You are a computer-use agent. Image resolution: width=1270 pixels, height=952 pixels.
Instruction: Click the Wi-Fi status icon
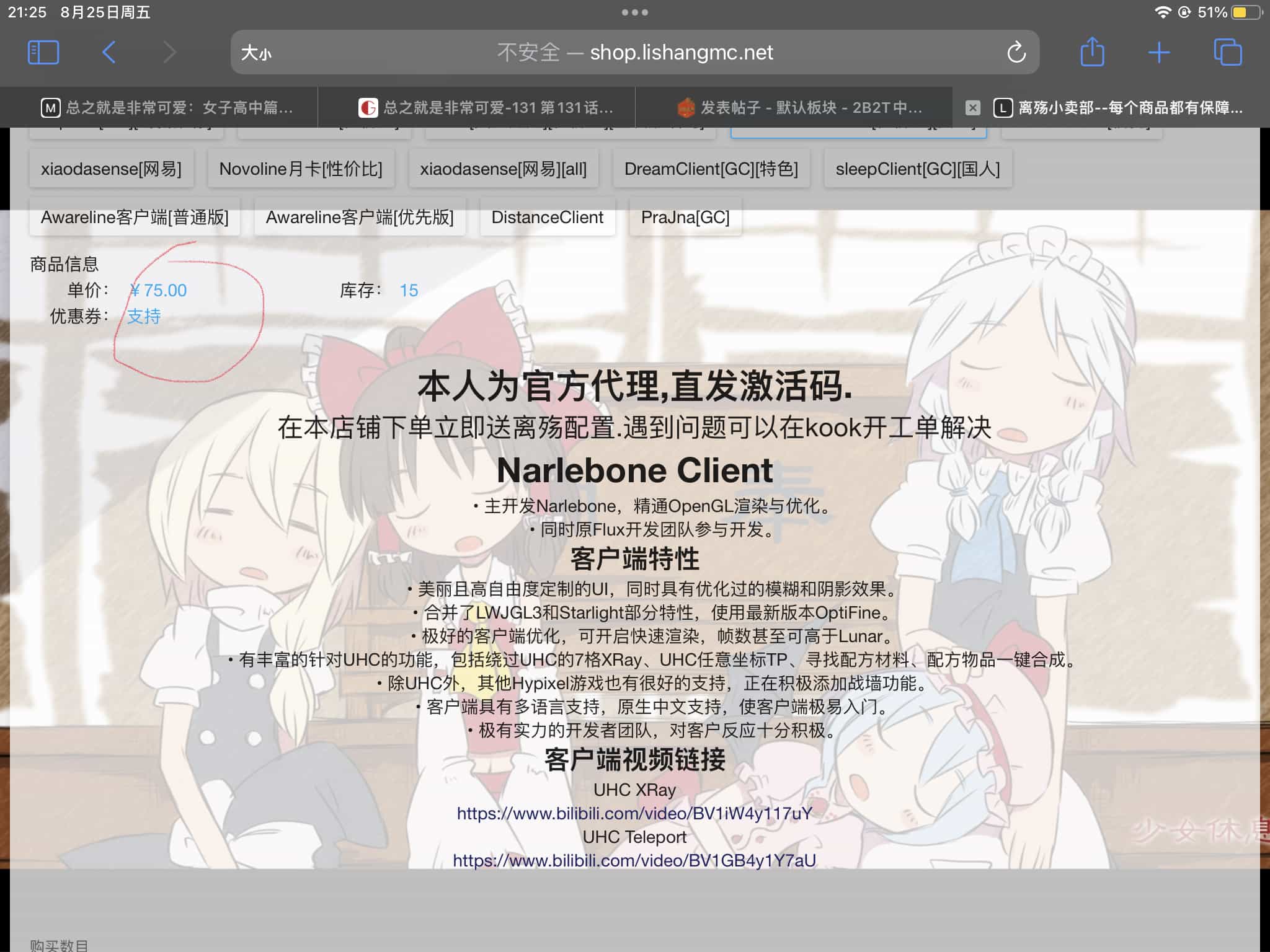coord(1162,12)
